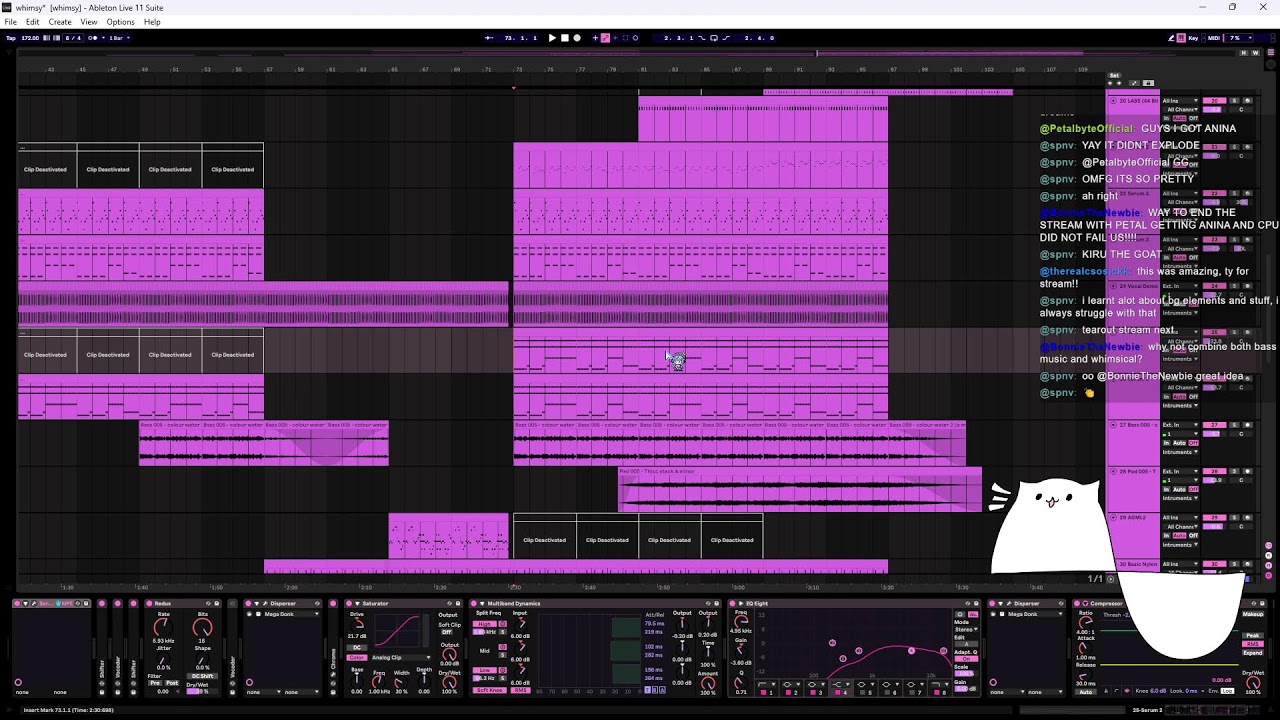The width and height of the screenshot is (1280, 720).
Task: Click the Compressor Makeup button
Action: 1252,614
